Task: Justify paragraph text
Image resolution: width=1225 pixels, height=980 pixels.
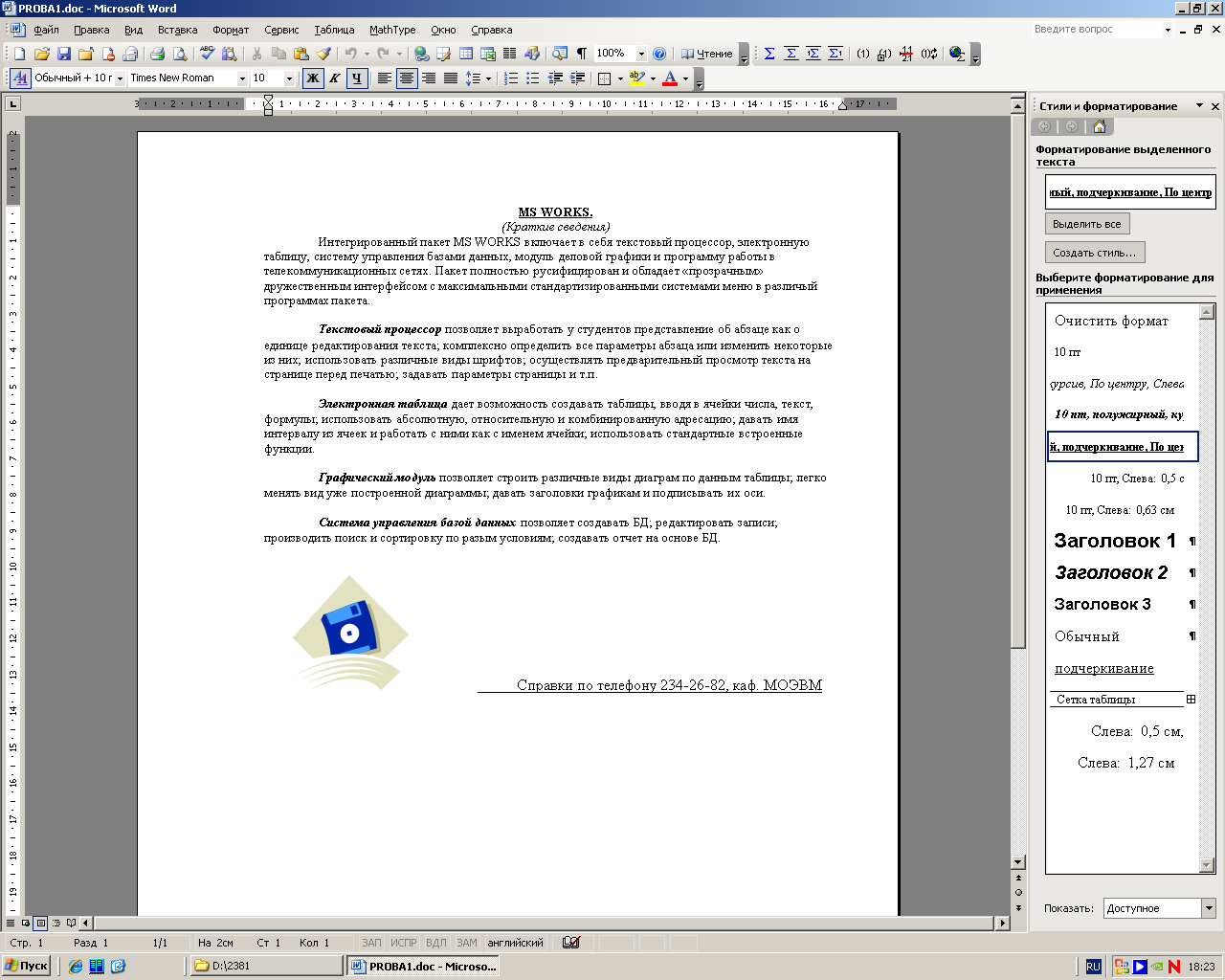Action: pyautogui.click(x=451, y=78)
